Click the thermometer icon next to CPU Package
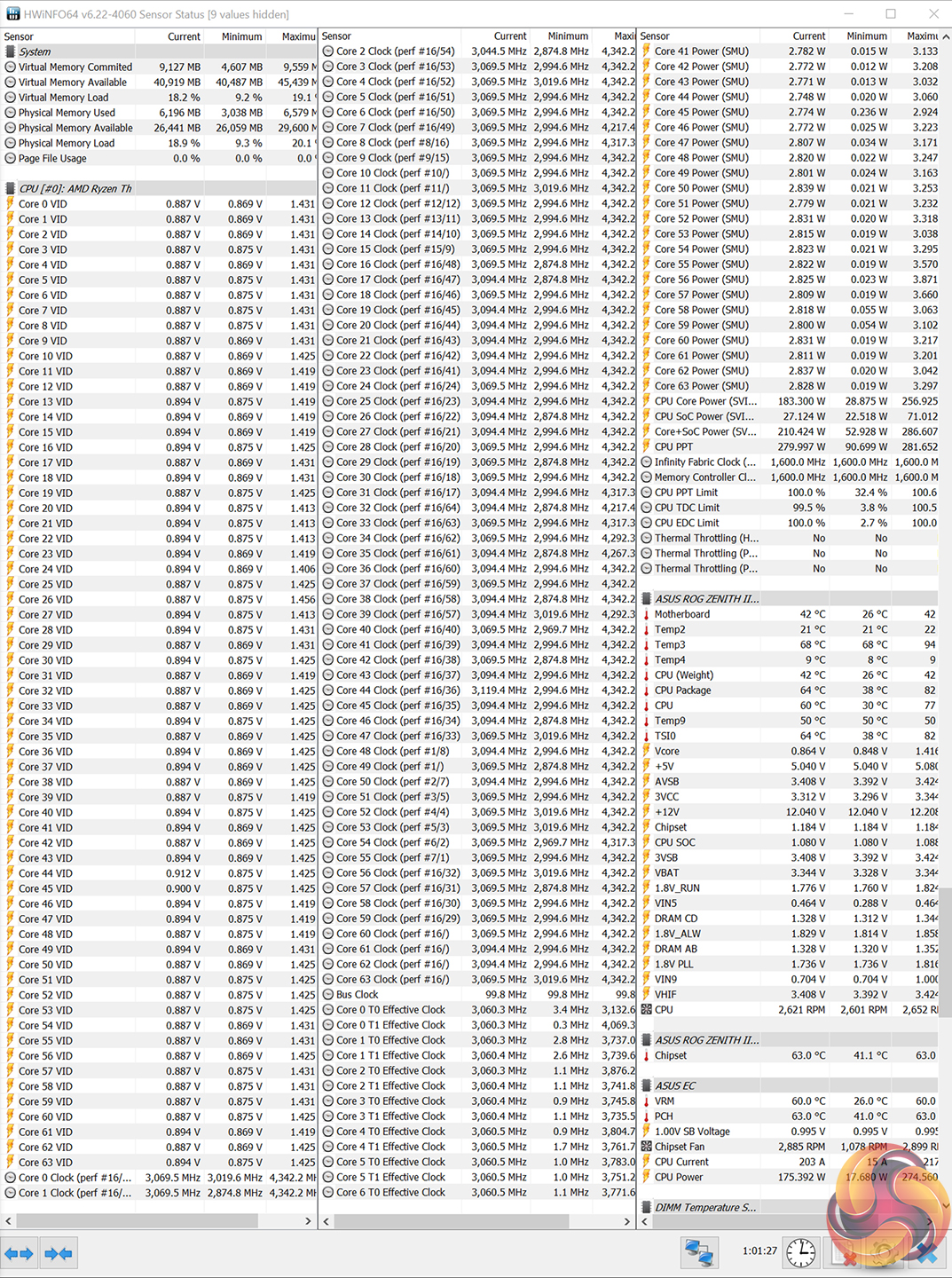Viewport: 952px width, 1278px height. pos(647,690)
